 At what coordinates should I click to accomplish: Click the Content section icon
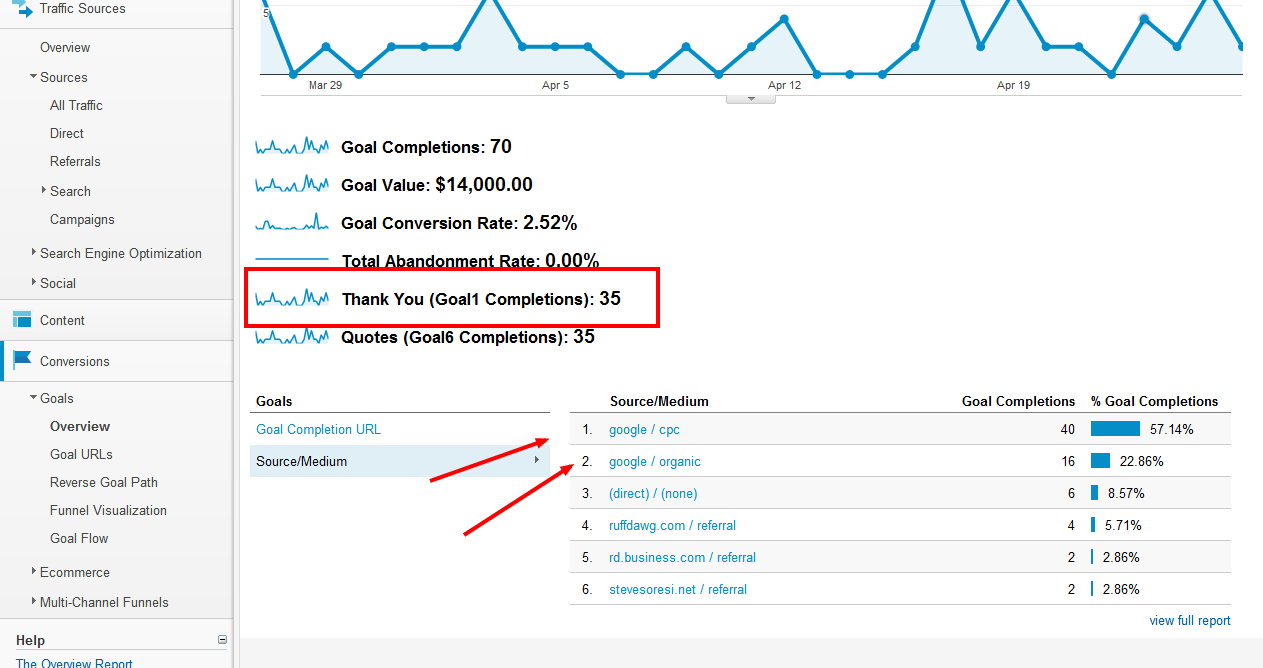tap(22, 320)
